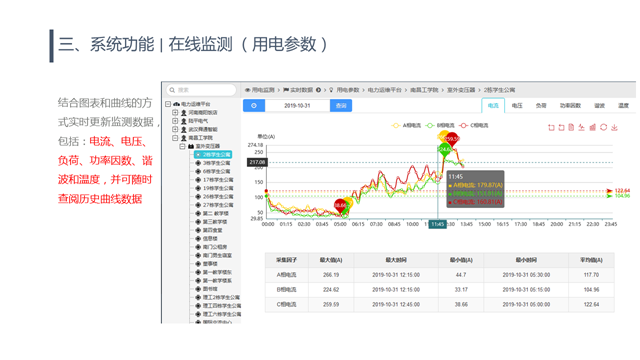Screen dimensions: 640x360
Task: Click the area zoom icon in chart toolbox
Action: tap(551, 127)
